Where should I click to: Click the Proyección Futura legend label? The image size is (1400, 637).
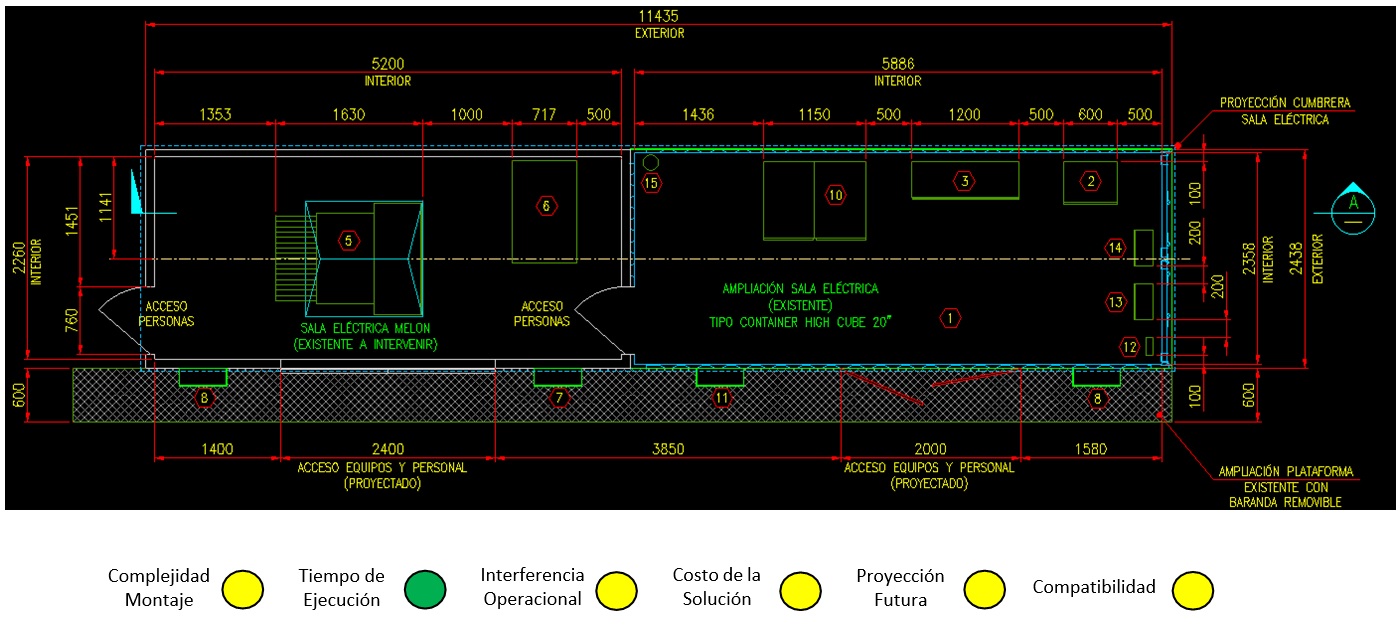(900, 587)
